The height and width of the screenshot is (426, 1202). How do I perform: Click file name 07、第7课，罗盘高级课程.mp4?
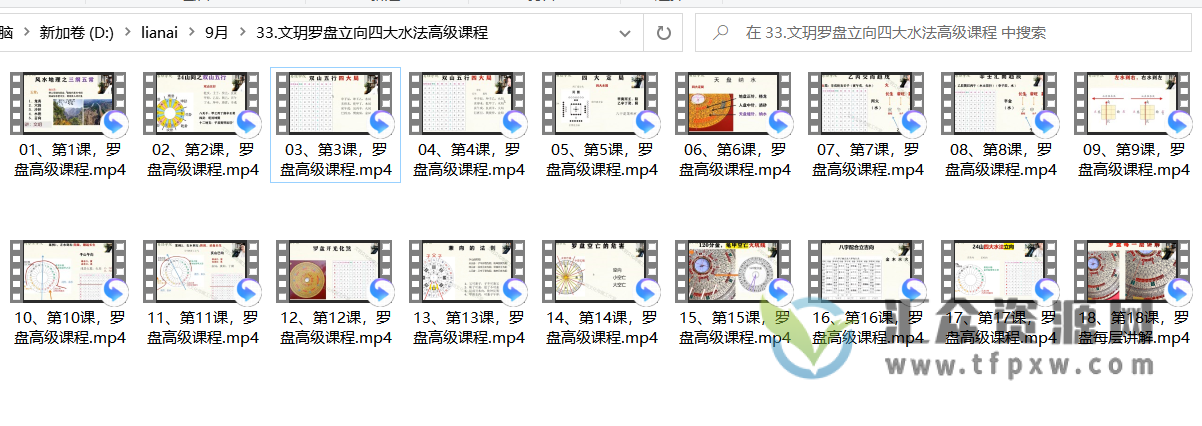tap(868, 160)
